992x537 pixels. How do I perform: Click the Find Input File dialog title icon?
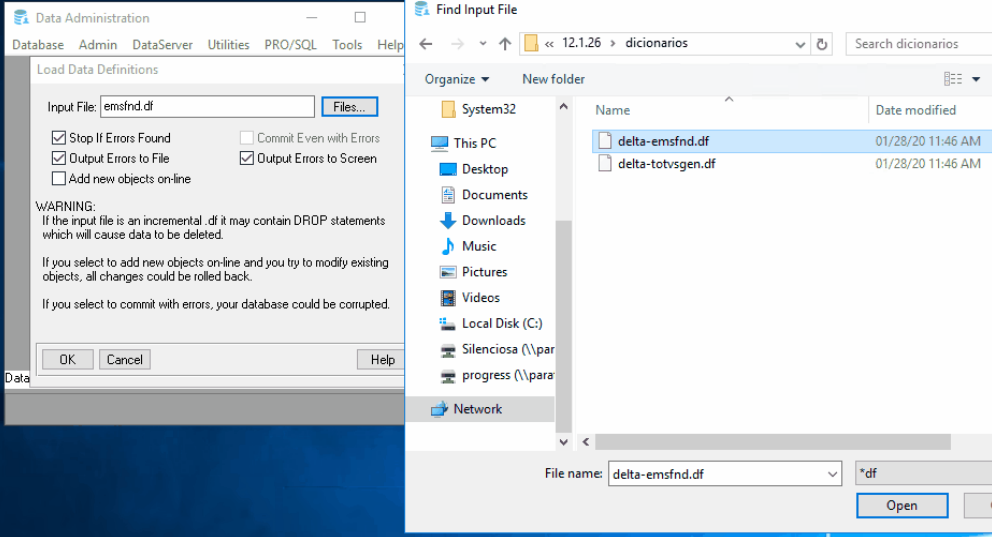tap(421, 9)
